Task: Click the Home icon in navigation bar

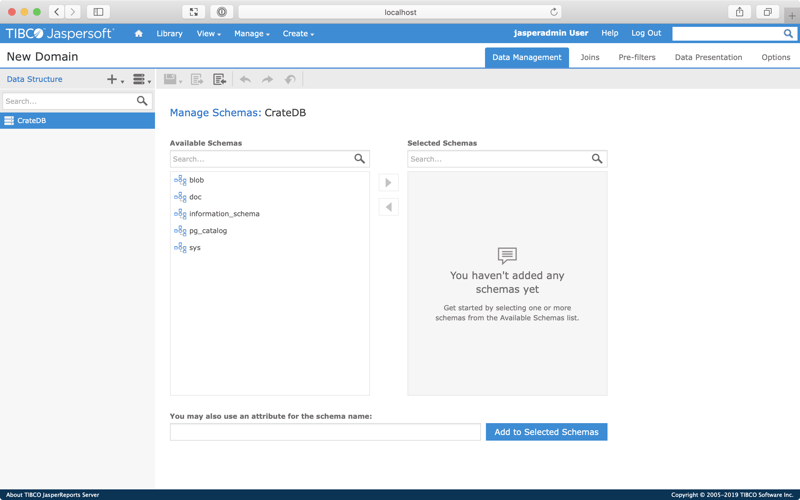Action: [138, 34]
